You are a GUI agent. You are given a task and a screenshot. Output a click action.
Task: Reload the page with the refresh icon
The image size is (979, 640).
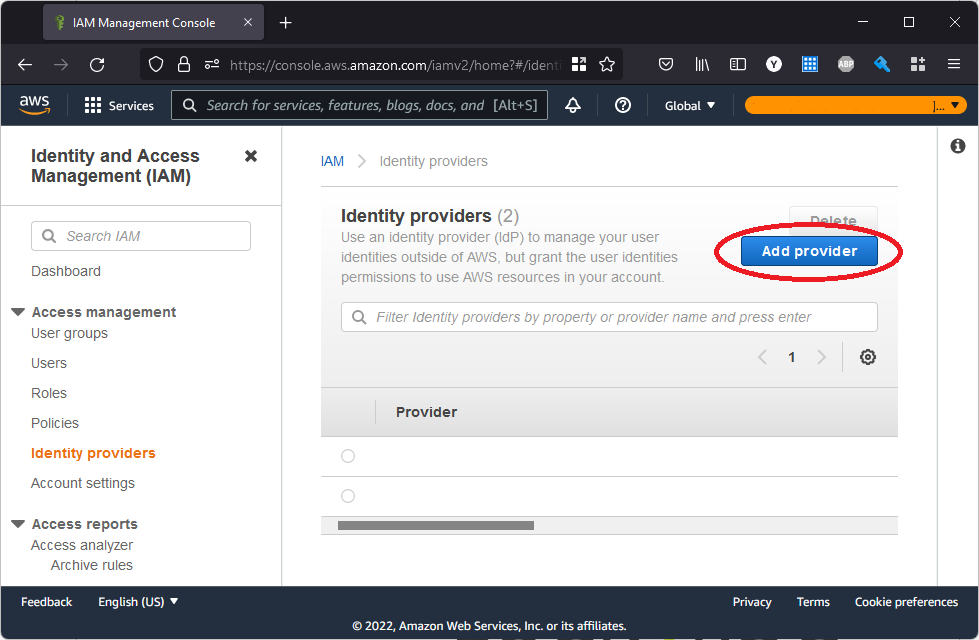pyautogui.click(x=97, y=64)
